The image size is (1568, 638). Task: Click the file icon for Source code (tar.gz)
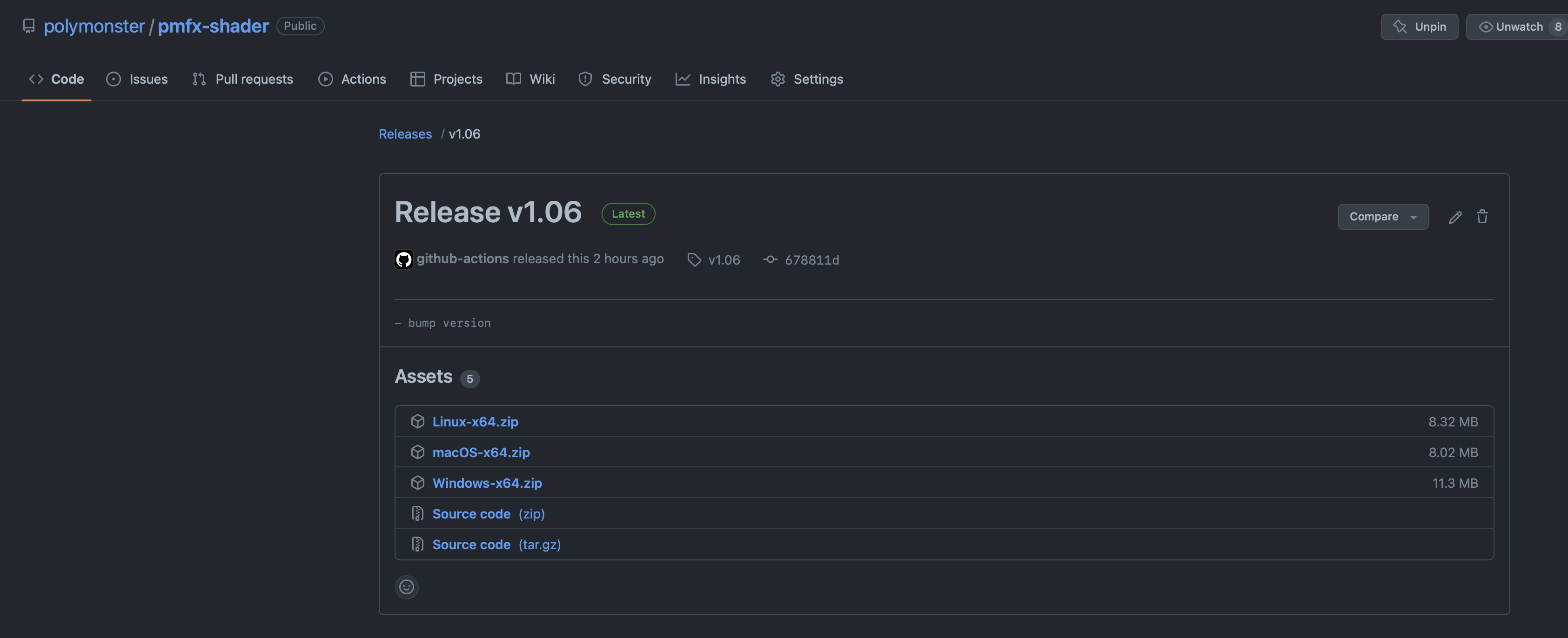pyautogui.click(x=417, y=545)
